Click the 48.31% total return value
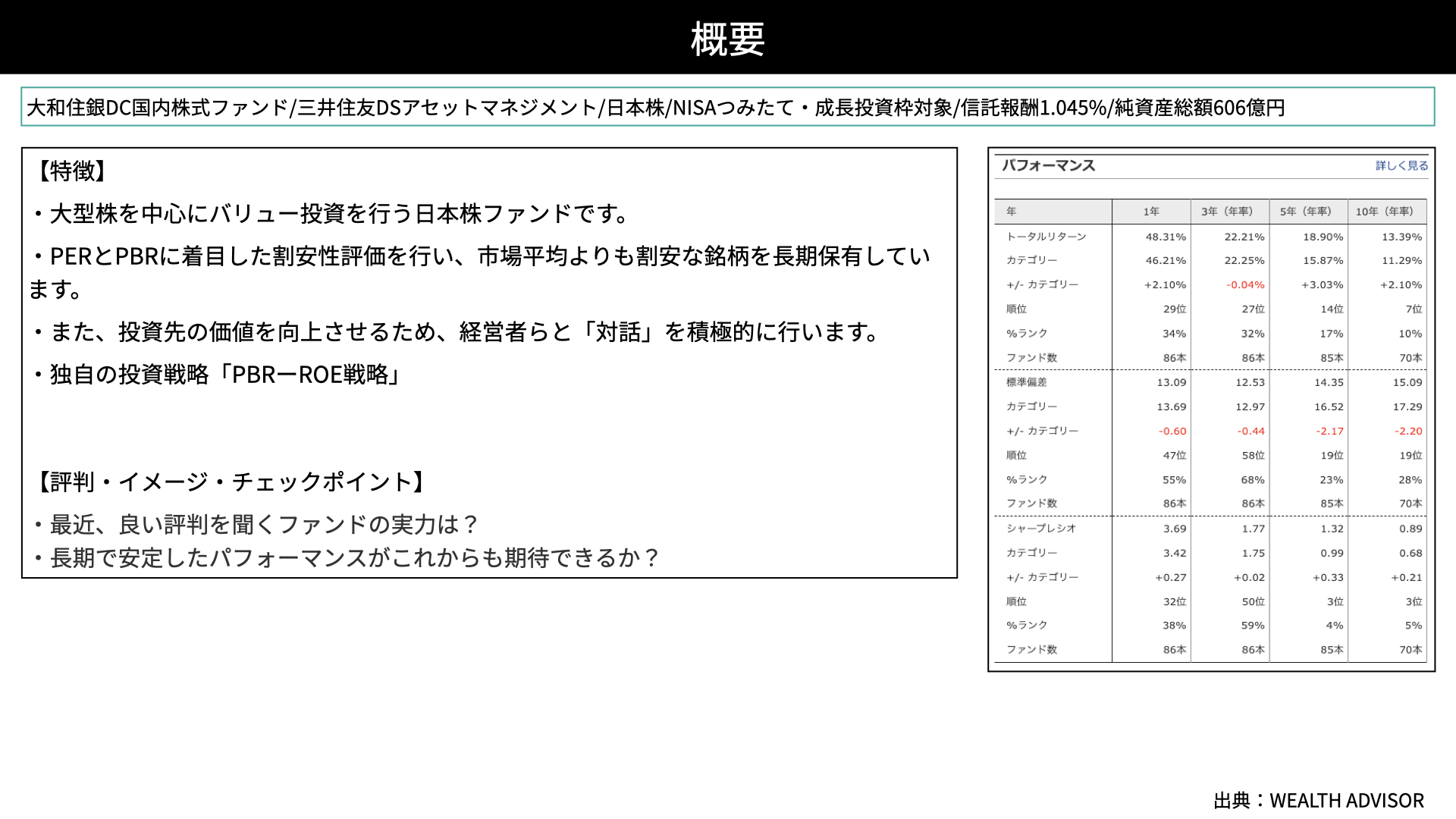 click(1166, 237)
